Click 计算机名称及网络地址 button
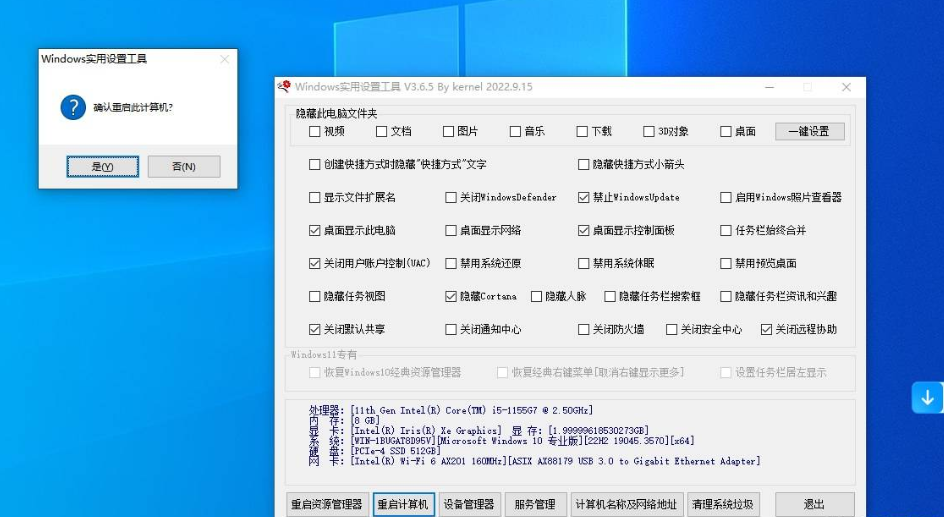The height and width of the screenshot is (517, 944). pyautogui.click(x=626, y=504)
